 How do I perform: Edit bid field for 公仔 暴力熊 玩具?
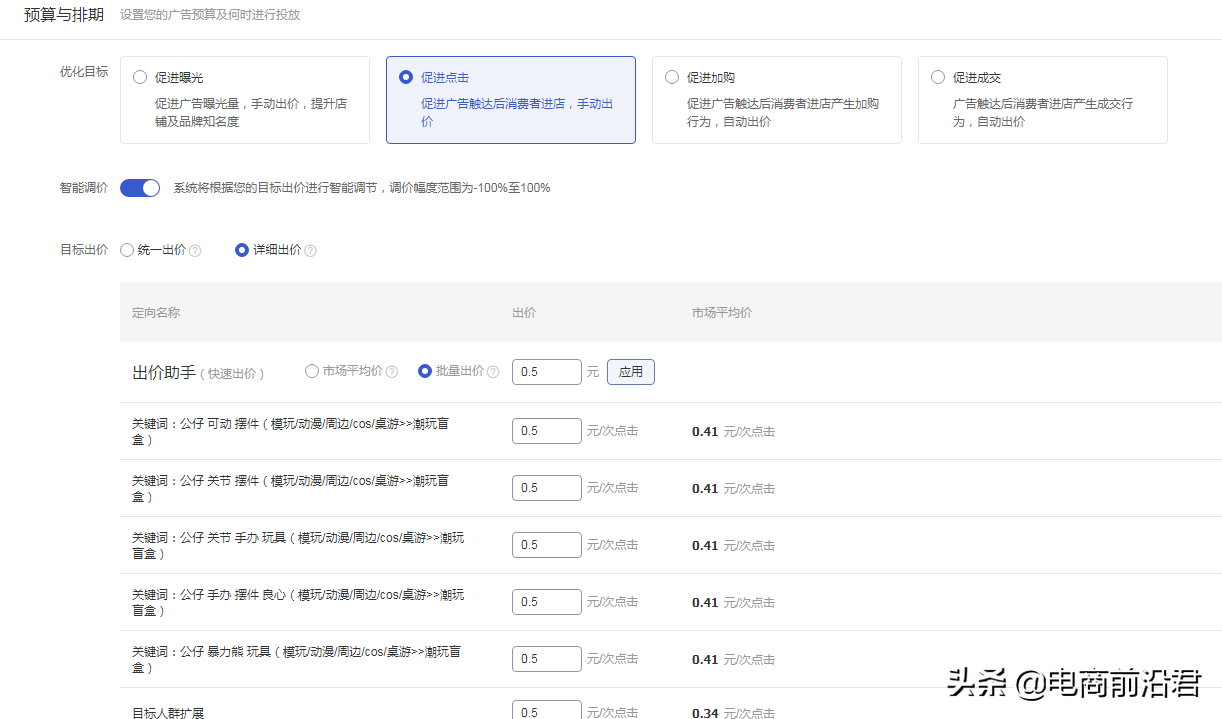(x=547, y=659)
